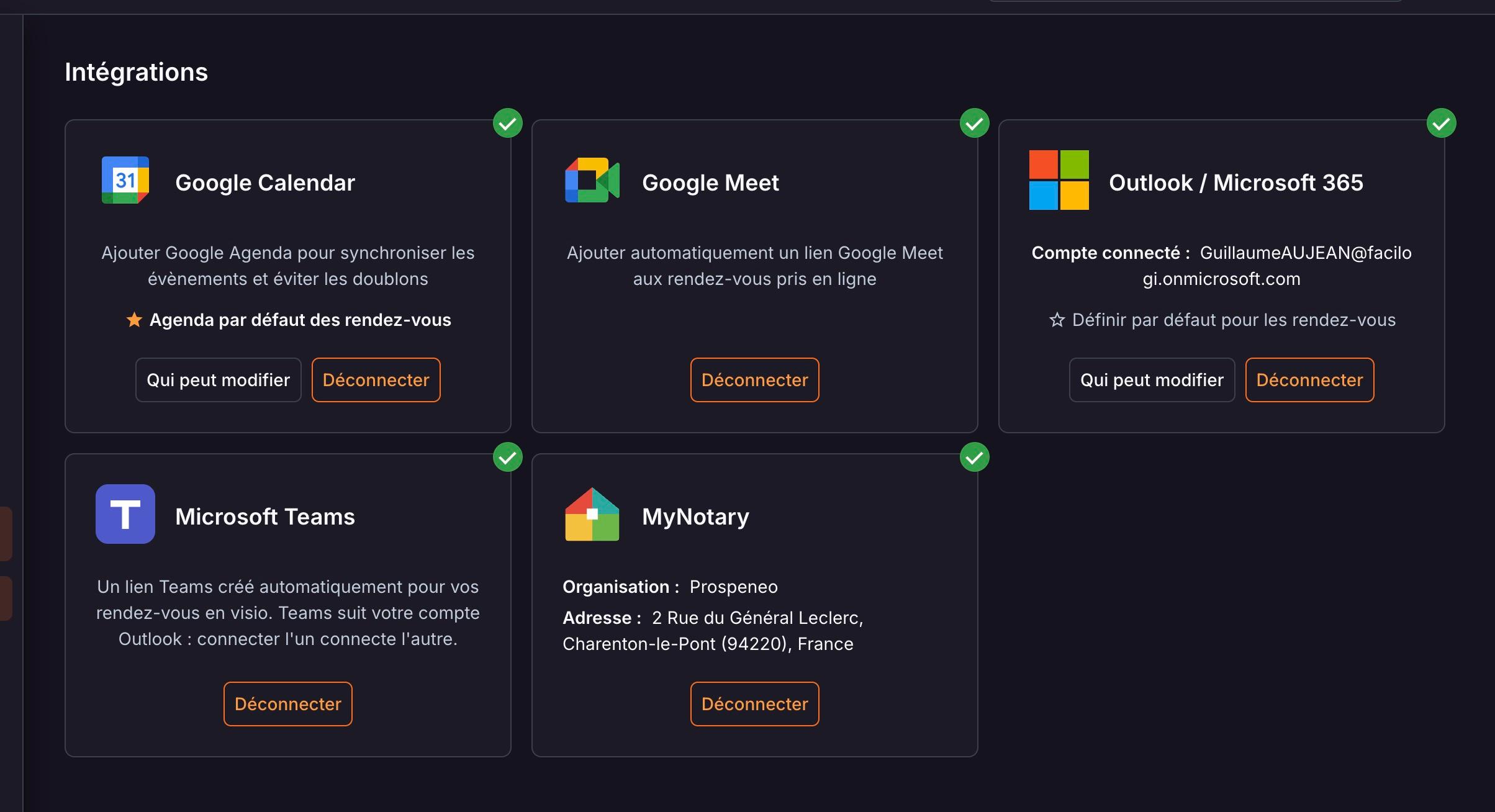Click the Google Meet link description text
1495x812 pixels.
[x=755, y=266]
